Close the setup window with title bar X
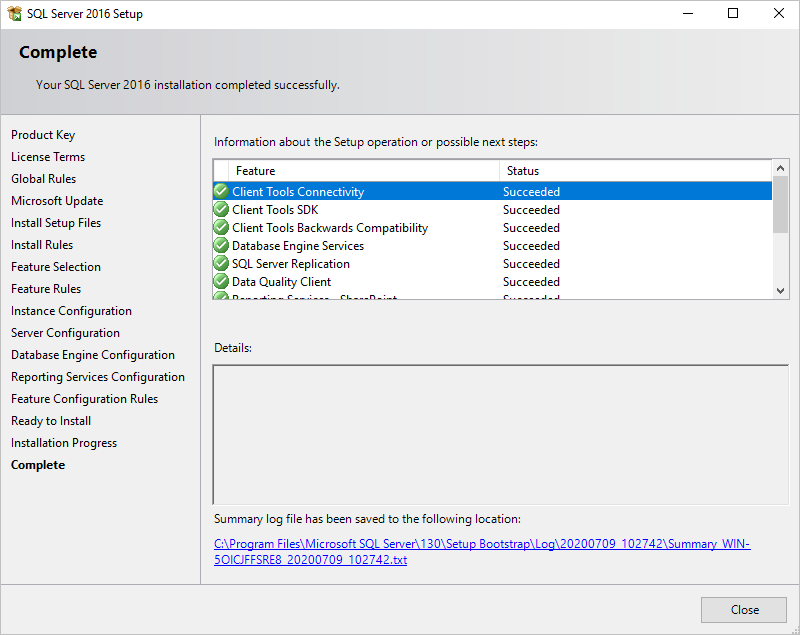800x635 pixels. (779, 13)
